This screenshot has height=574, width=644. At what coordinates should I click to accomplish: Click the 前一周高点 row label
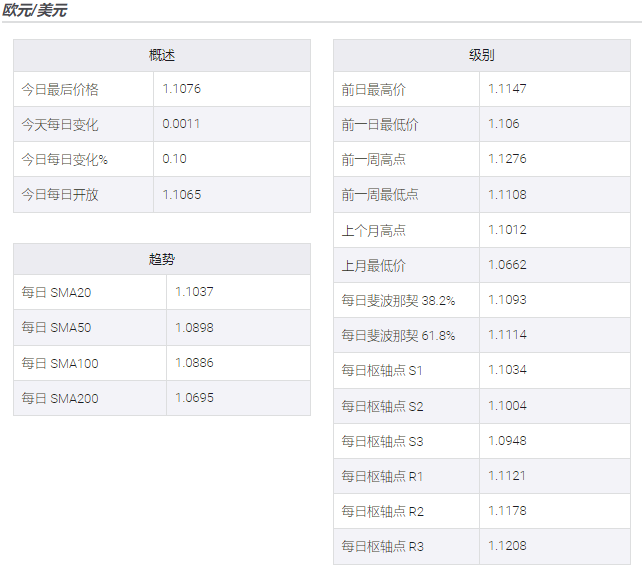coord(373,160)
